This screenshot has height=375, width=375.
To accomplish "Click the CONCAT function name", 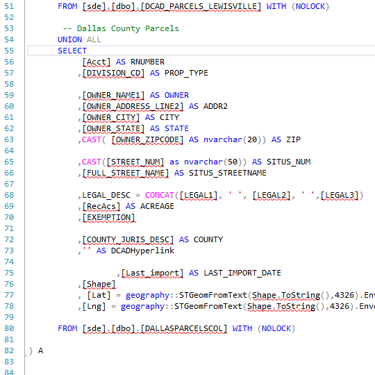I will 159,195.
